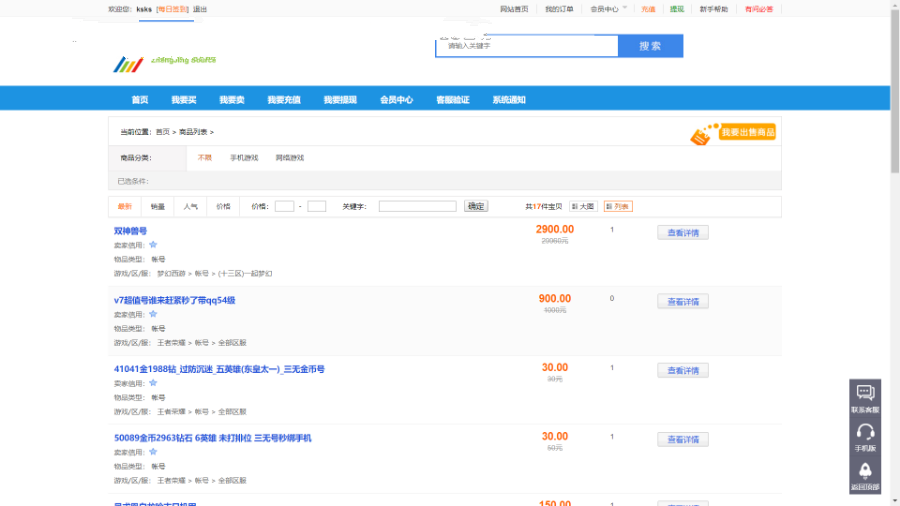Select 不限 category filter
Image resolution: width=900 pixels, height=506 pixels.
(x=205, y=158)
